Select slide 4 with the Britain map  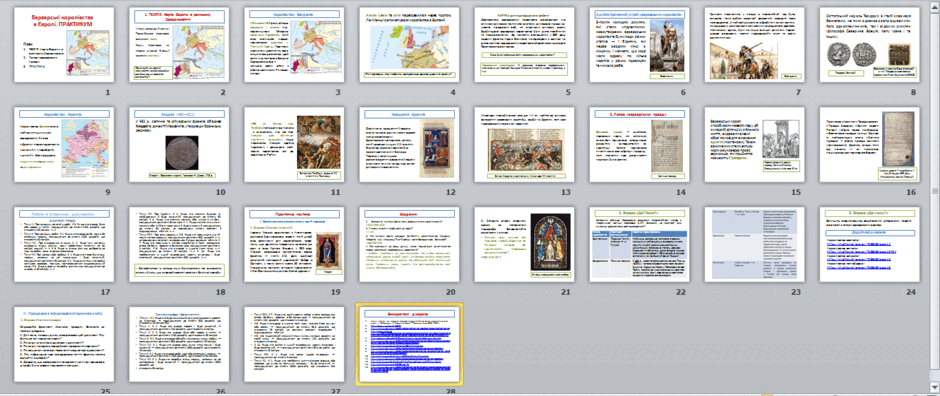pos(409,44)
